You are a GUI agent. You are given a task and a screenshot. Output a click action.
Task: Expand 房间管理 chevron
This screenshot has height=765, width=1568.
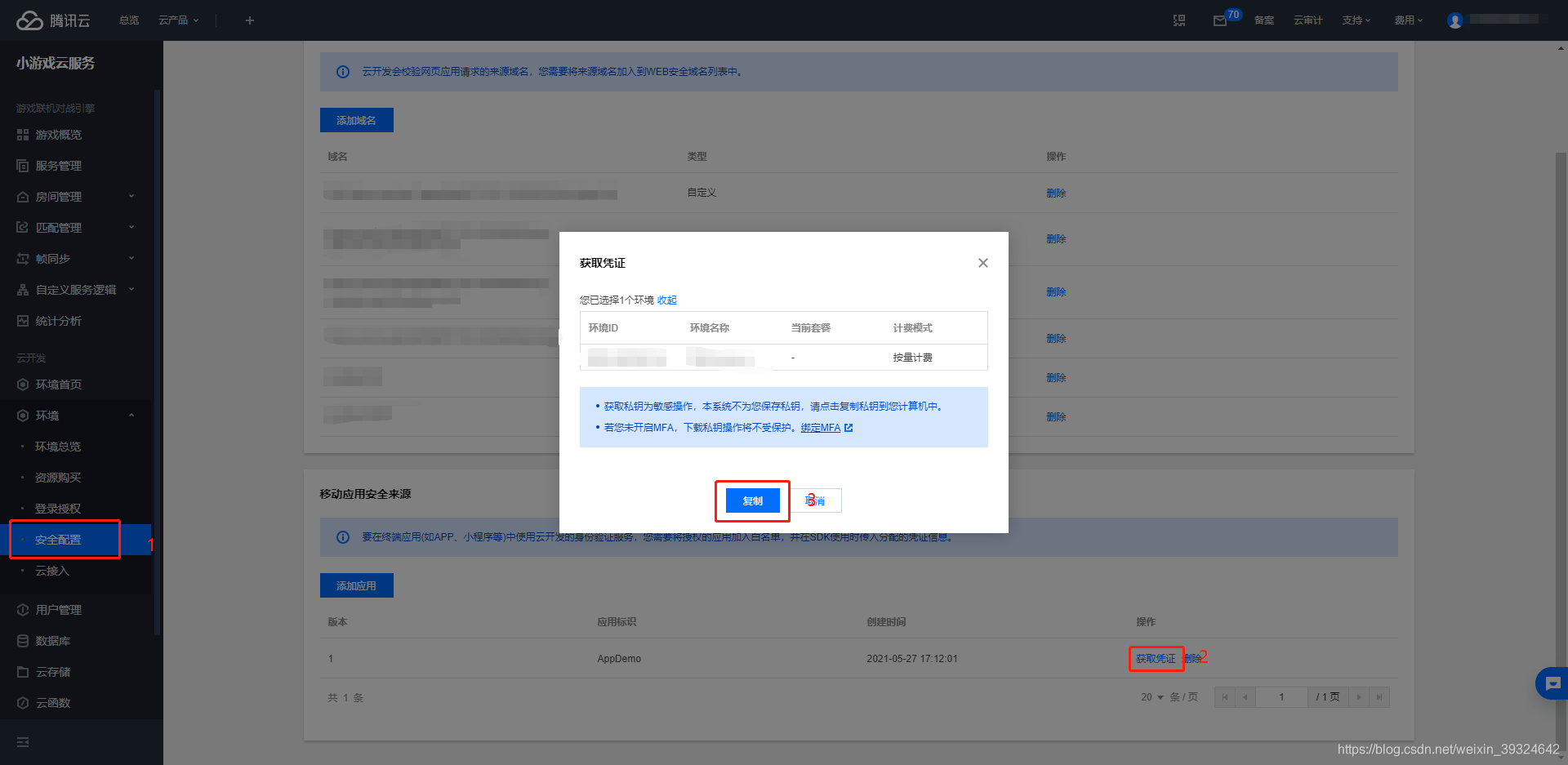pyautogui.click(x=131, y=197)
